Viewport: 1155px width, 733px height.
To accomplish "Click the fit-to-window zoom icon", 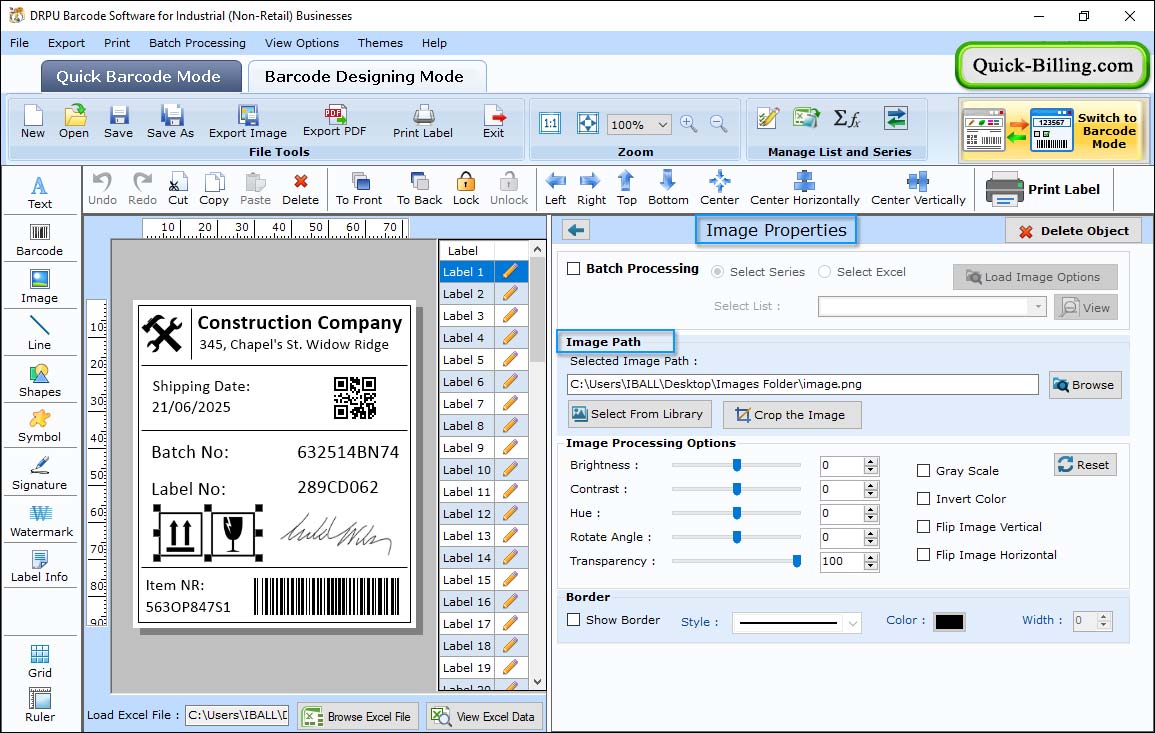I will 588,123.
